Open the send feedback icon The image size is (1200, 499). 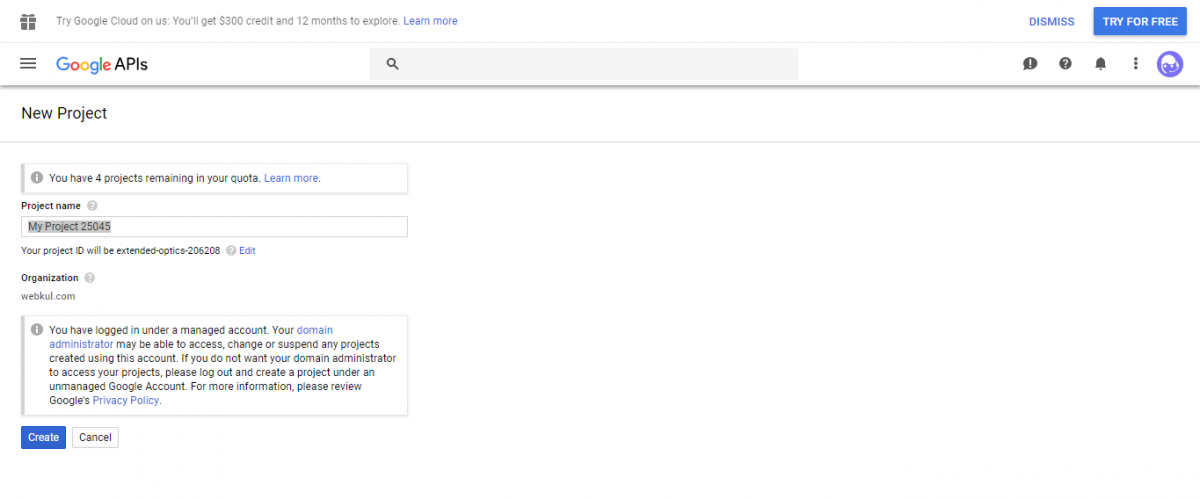pyautogui.click(x=1030, y=64)
